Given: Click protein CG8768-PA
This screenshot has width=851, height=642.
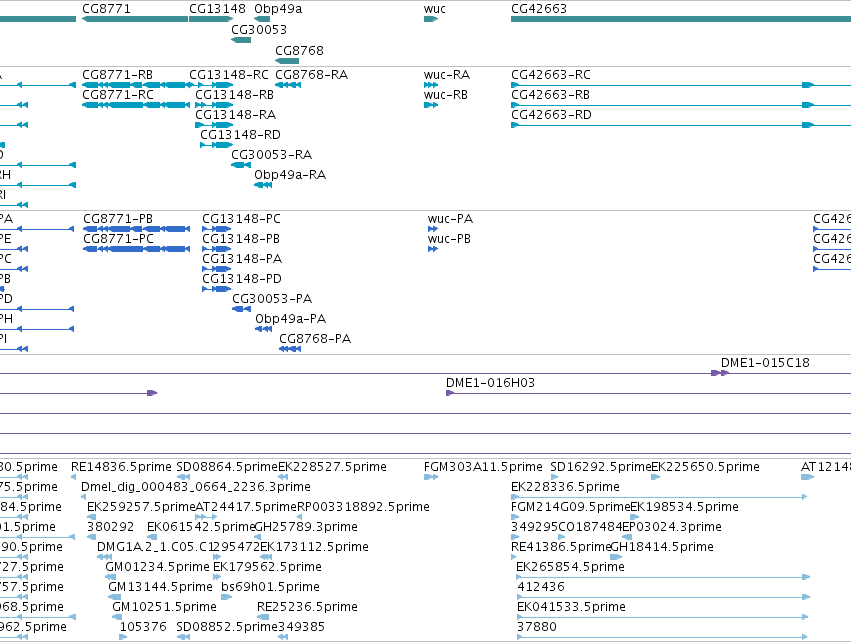Looking at the screenshot, I should [315, 339].
